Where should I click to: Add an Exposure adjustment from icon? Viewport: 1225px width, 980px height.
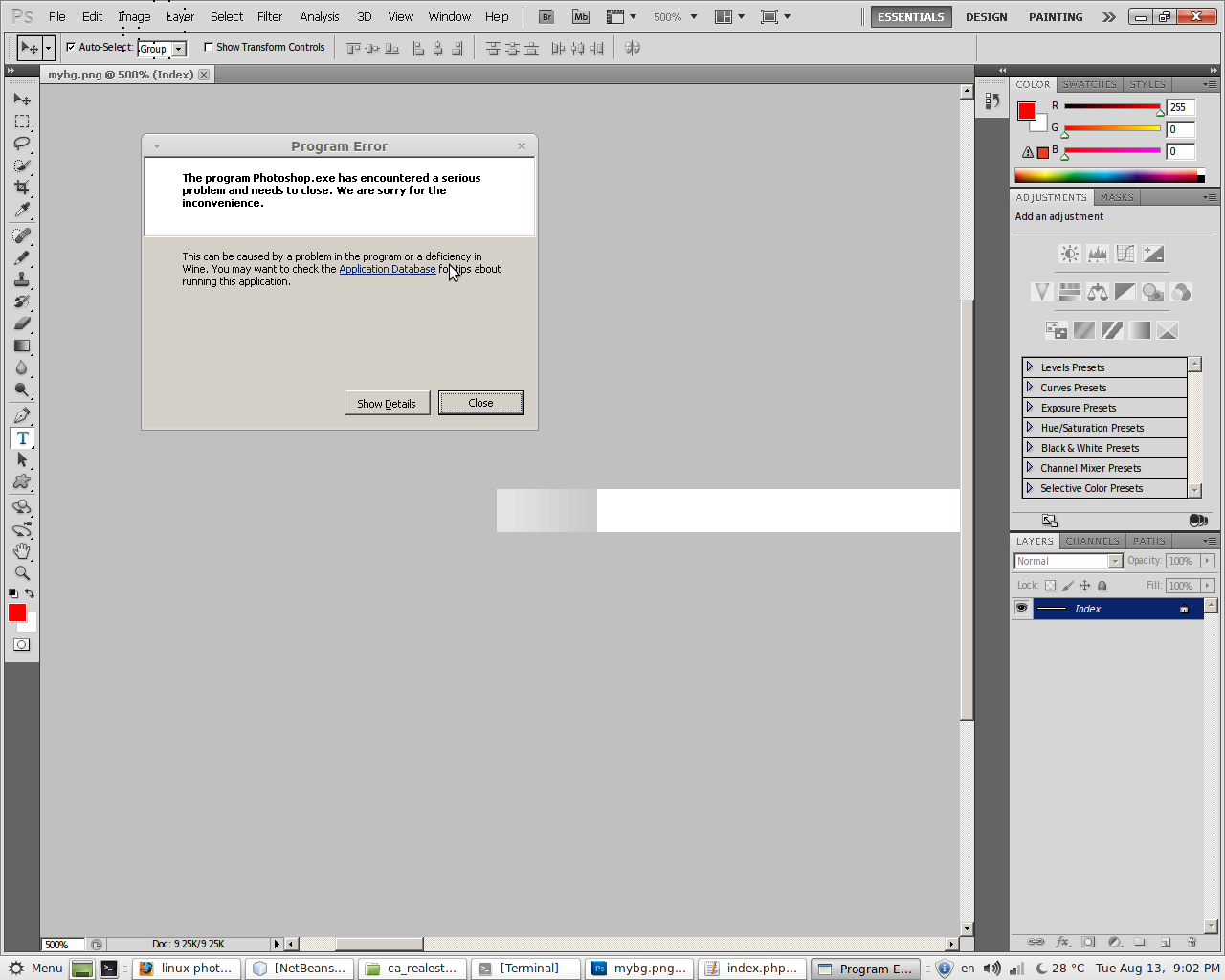pos(1153,254)
